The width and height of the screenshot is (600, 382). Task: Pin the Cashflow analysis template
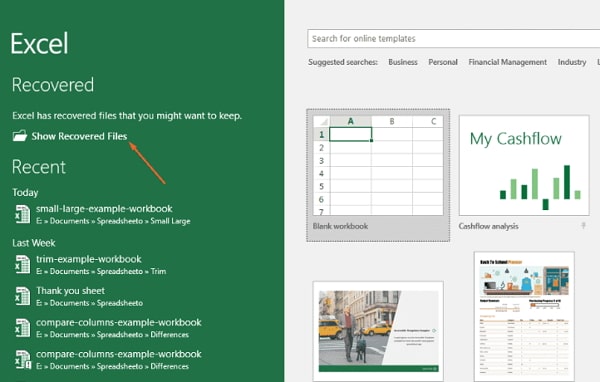(x=583, y=226)
